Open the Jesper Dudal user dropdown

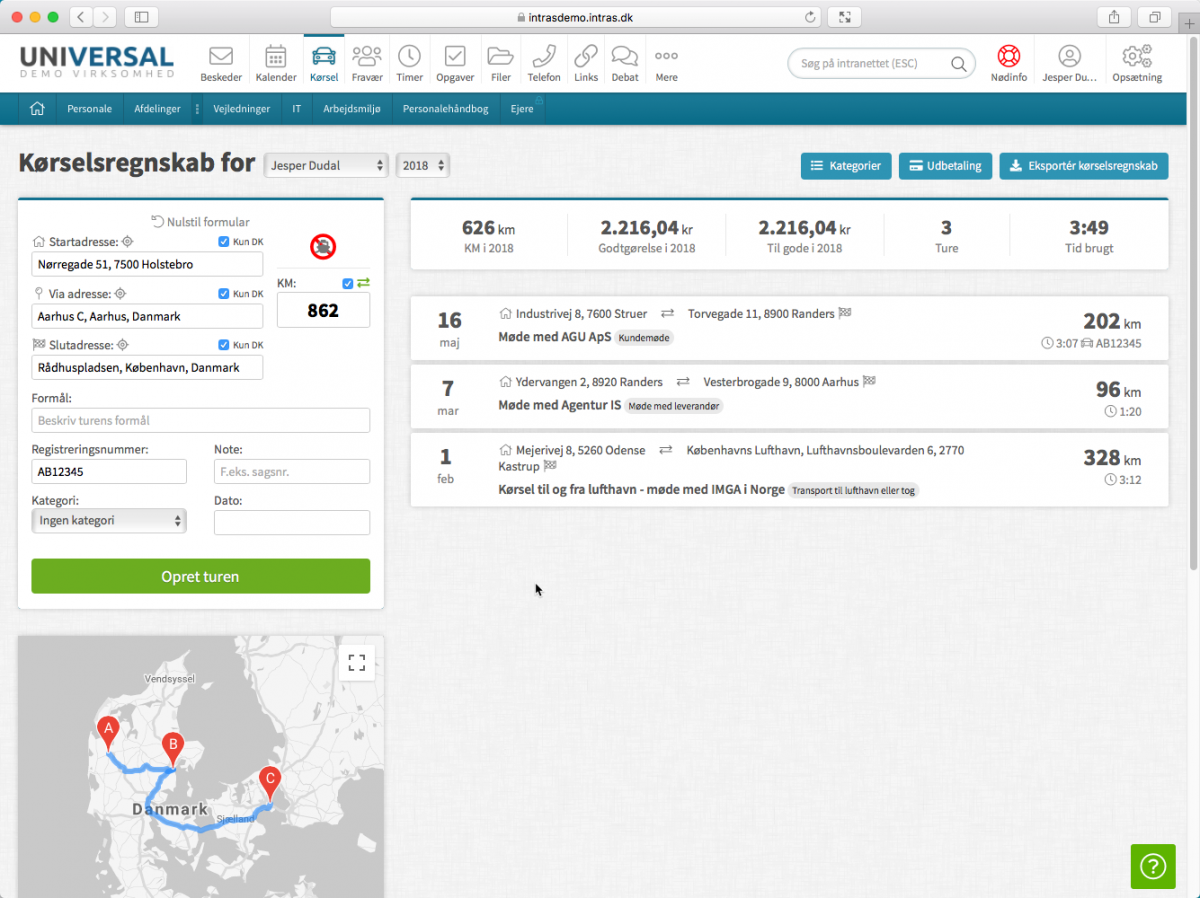[326, 166]
